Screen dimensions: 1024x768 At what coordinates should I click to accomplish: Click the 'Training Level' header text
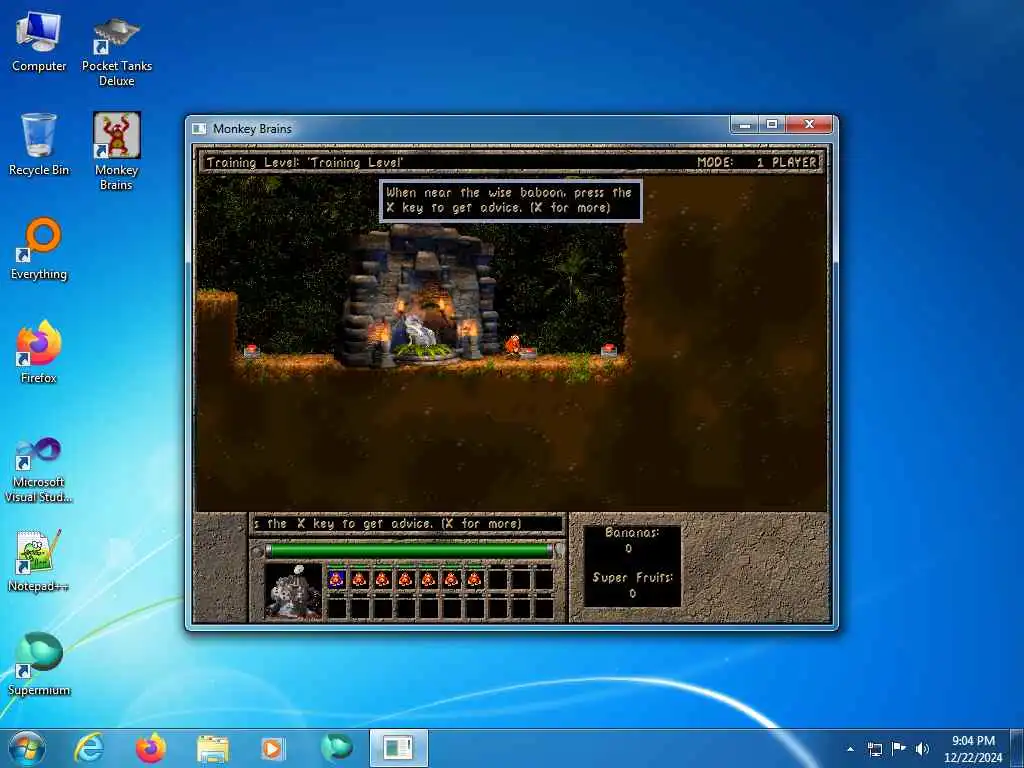point(305,162)
